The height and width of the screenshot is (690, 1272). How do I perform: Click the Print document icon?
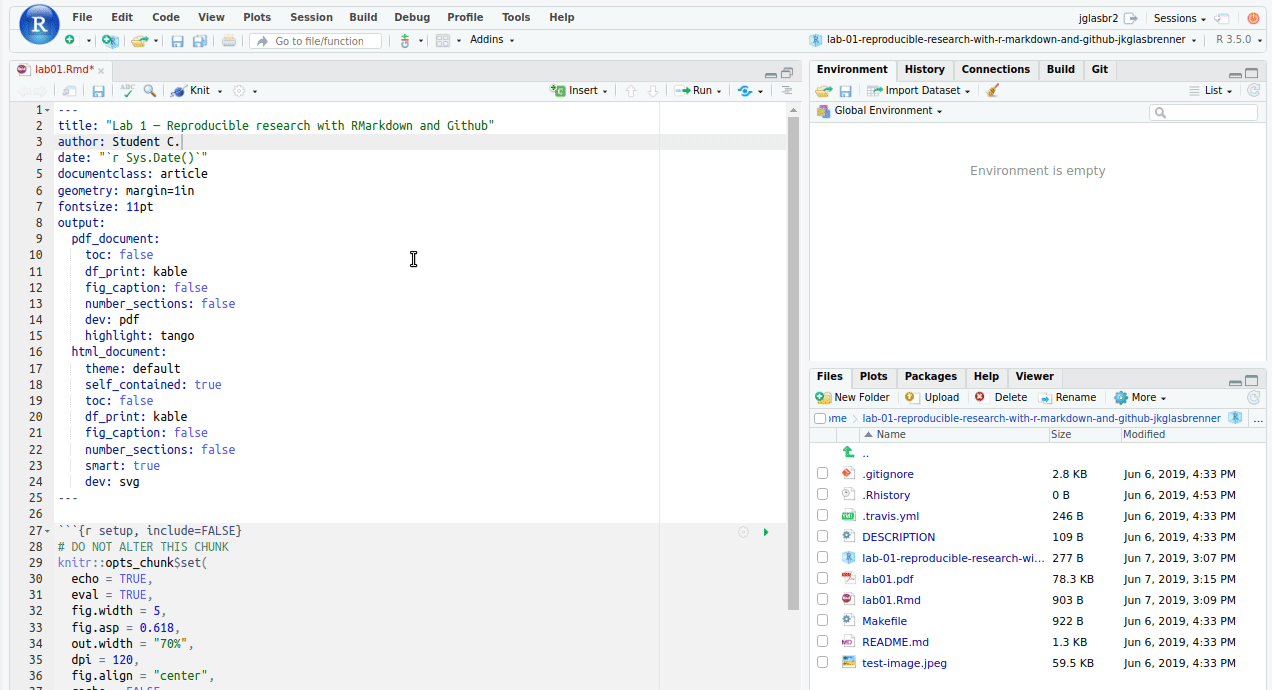click(x=229, y=41)
